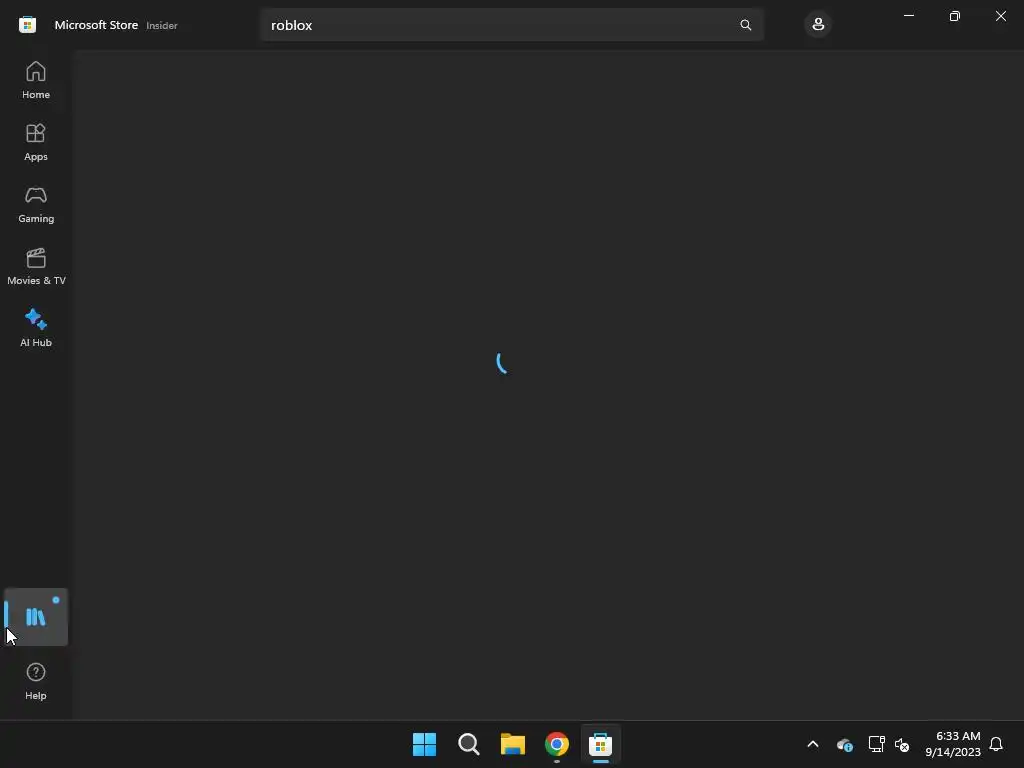The width and height of the screenshot is (1024, 768).
Task: Click the search box containing roblox
Action: pos(512,25)
